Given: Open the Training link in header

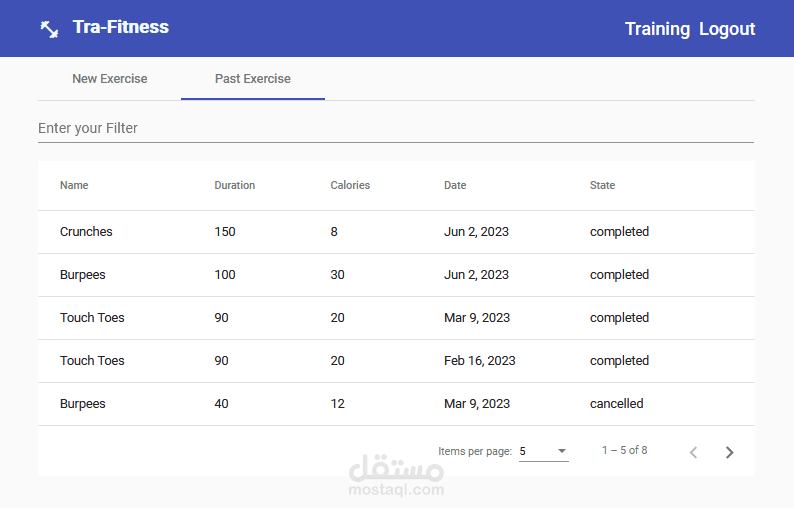Looking at the screenshot, I should 657,29.
